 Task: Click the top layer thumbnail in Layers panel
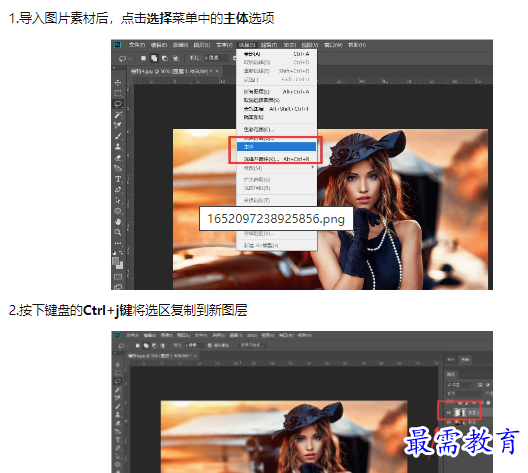(x=460, y=412)
